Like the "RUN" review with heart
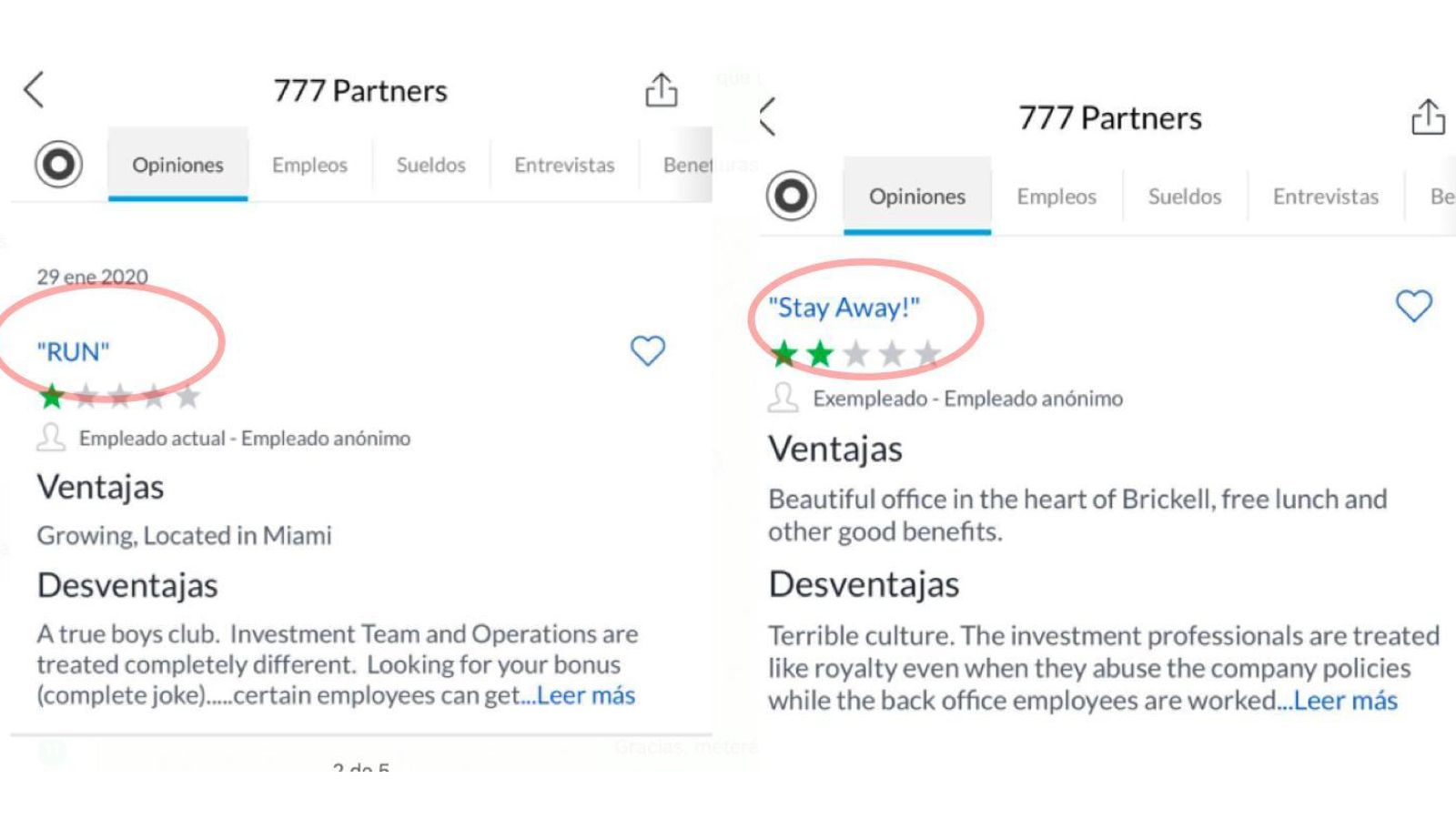Screen dimensions: 1456x819 pyautogui.click(x=648, y=350)
